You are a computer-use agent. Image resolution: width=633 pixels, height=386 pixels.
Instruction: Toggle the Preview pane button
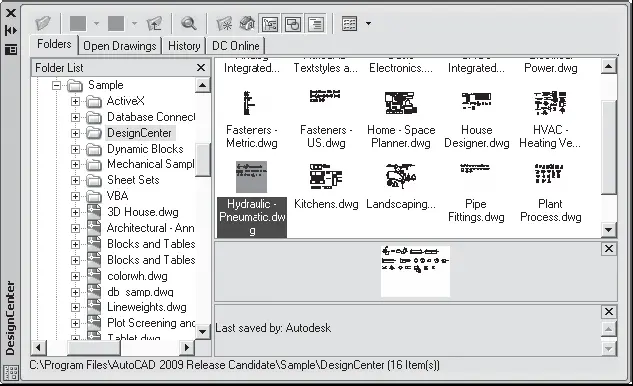293,24
